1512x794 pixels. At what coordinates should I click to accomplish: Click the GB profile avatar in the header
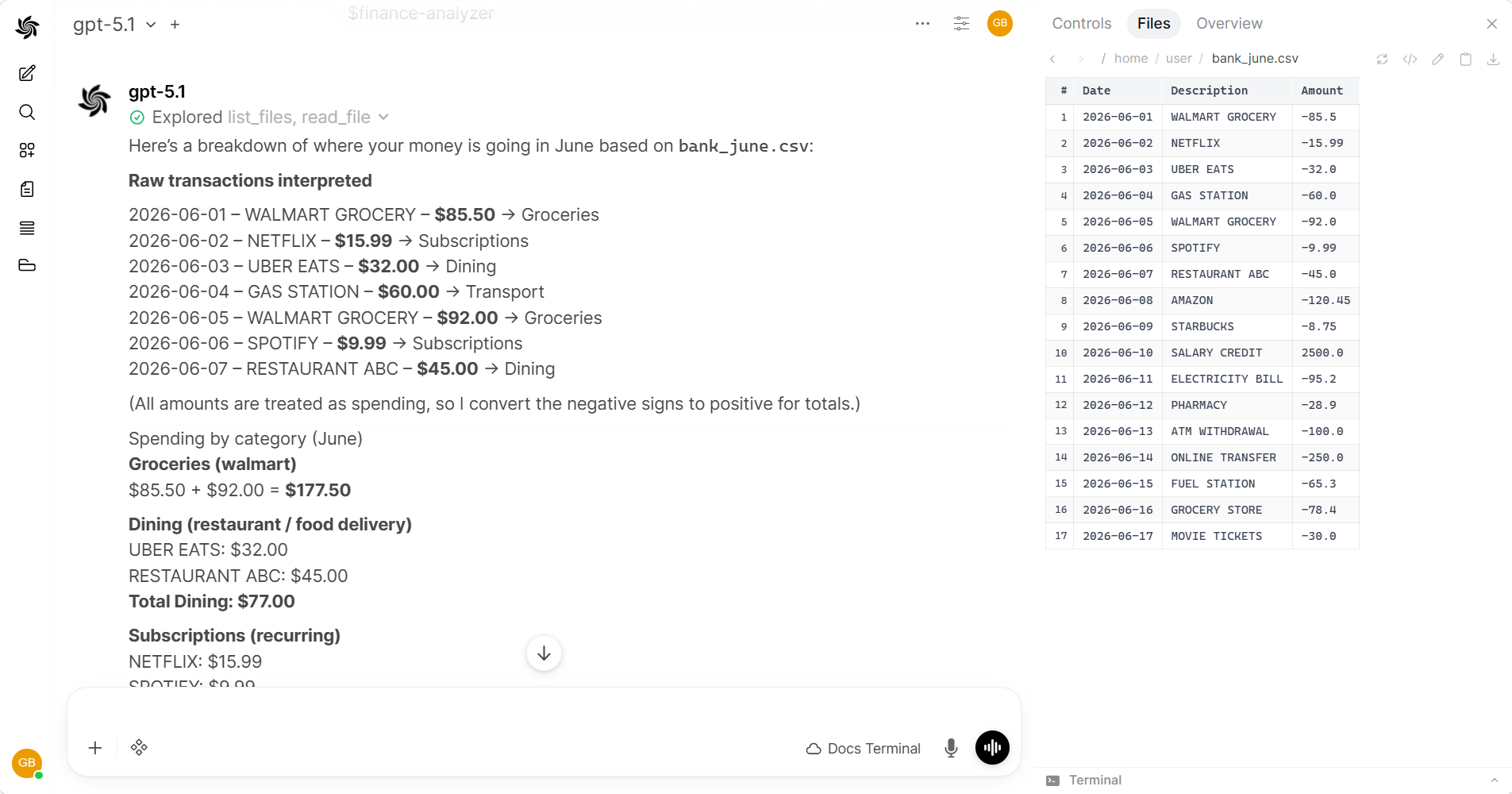pos(1000,24)
